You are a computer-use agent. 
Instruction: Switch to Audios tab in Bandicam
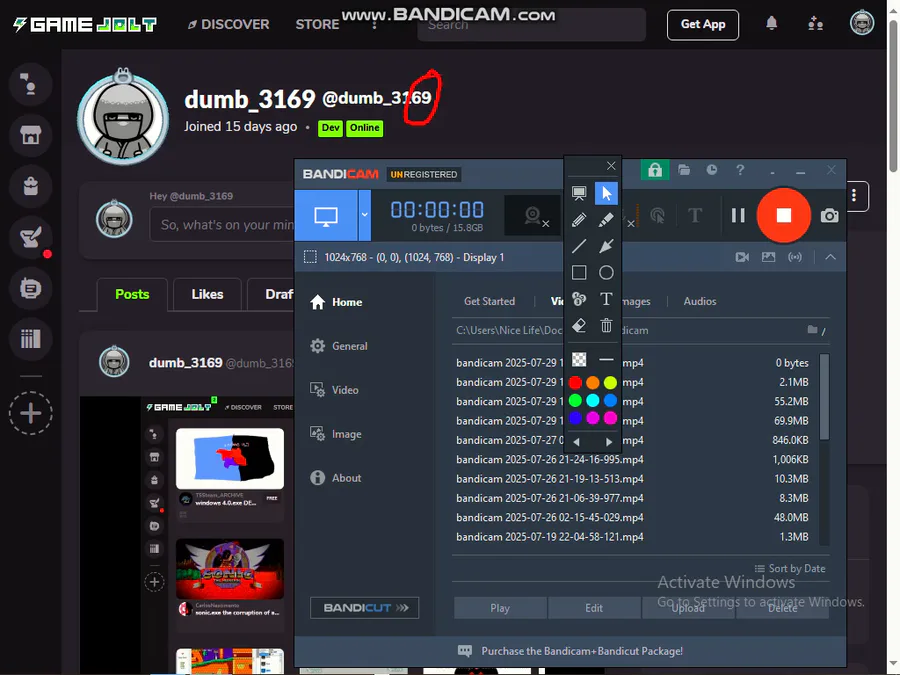(700, 301)
